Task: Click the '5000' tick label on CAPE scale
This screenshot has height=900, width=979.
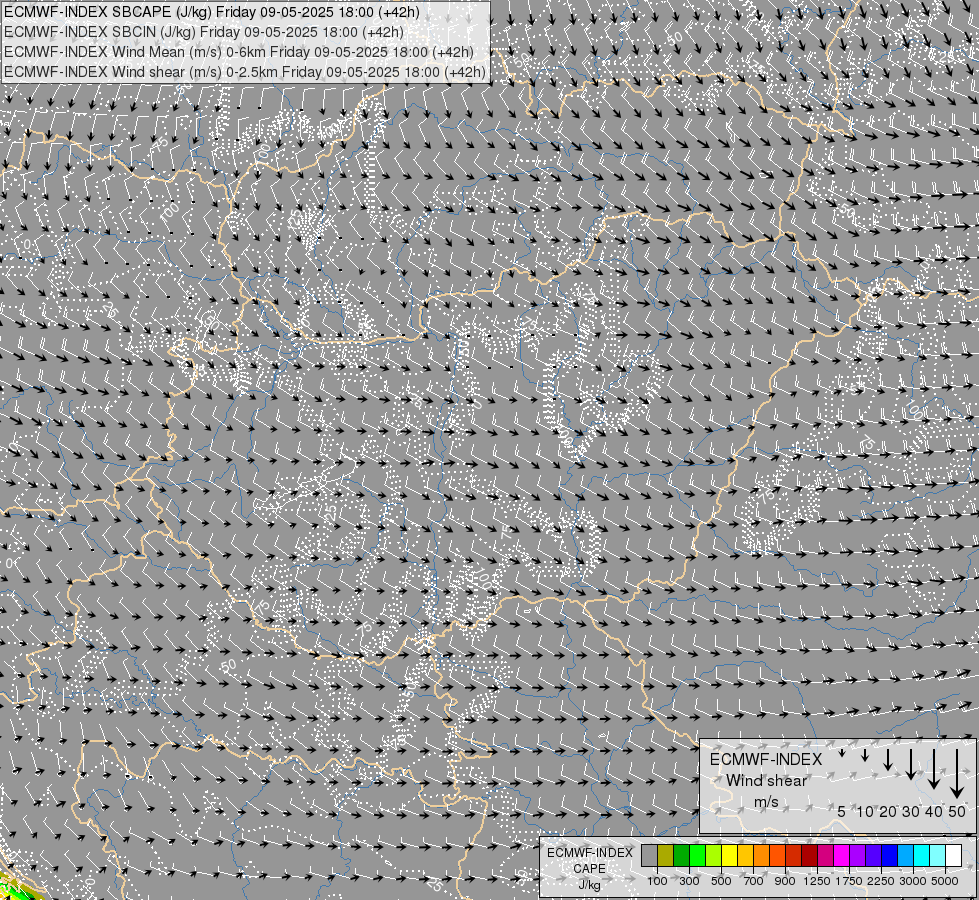Action: click(x=945, y=881)
